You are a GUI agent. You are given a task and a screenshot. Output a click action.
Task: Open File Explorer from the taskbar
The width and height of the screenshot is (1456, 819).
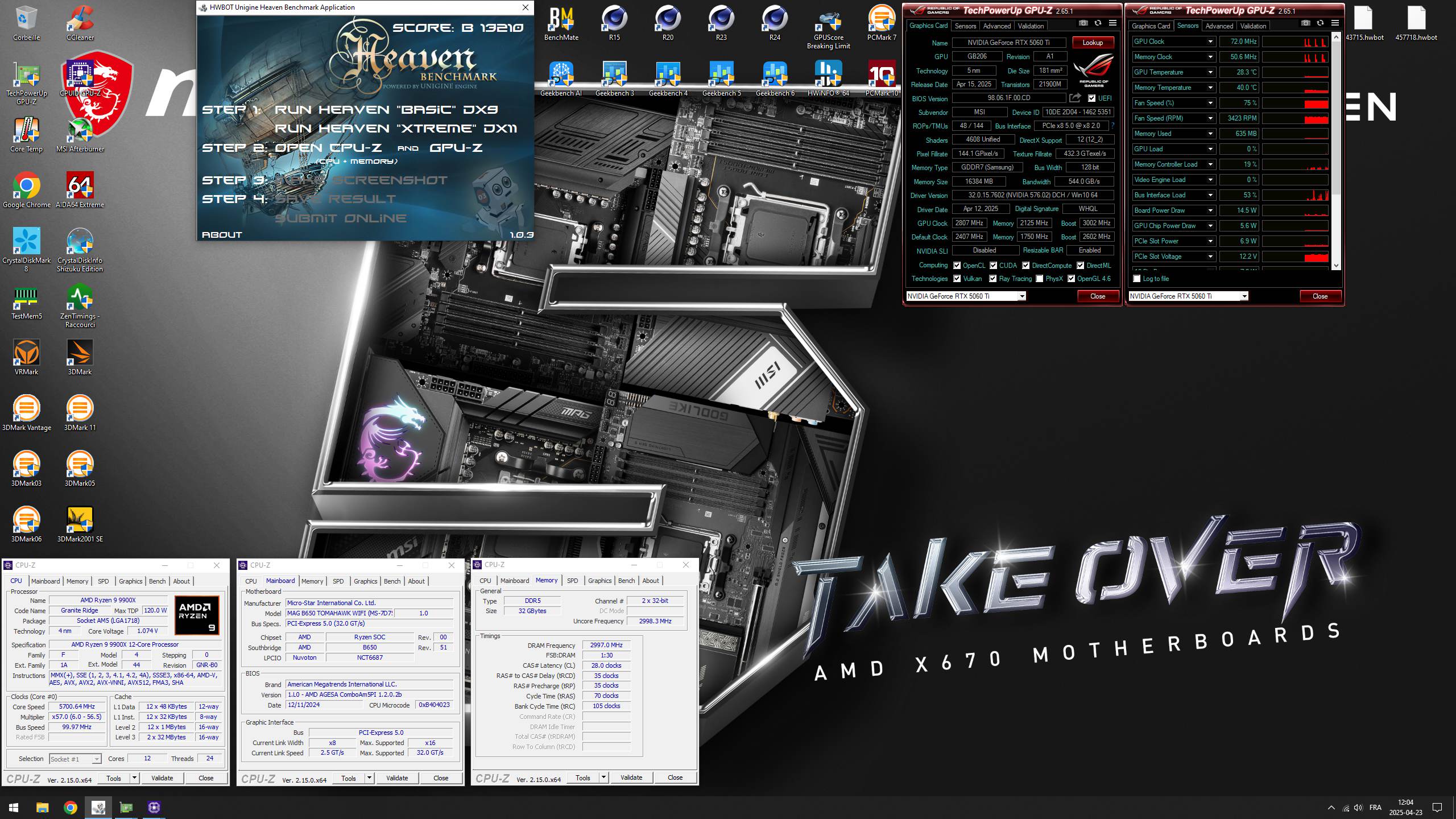tap(43, 808)
